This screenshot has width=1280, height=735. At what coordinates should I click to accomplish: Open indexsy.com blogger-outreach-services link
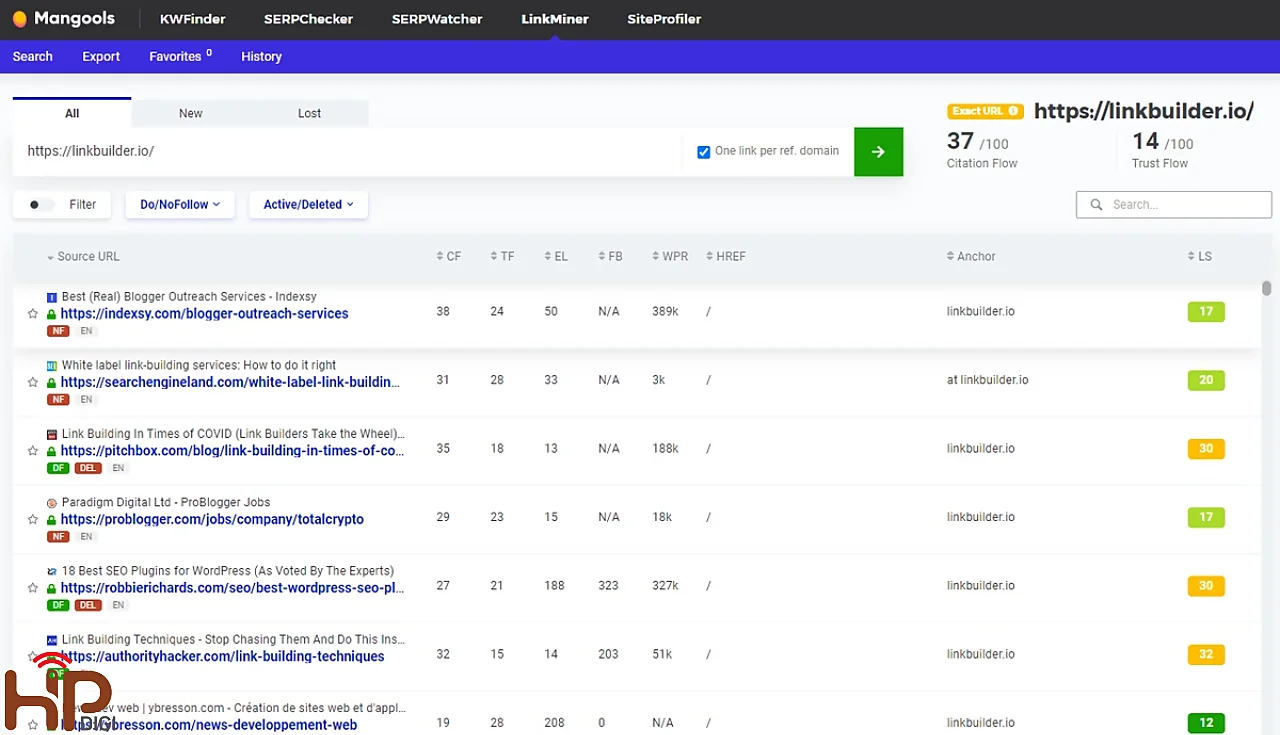coord(204,314)
